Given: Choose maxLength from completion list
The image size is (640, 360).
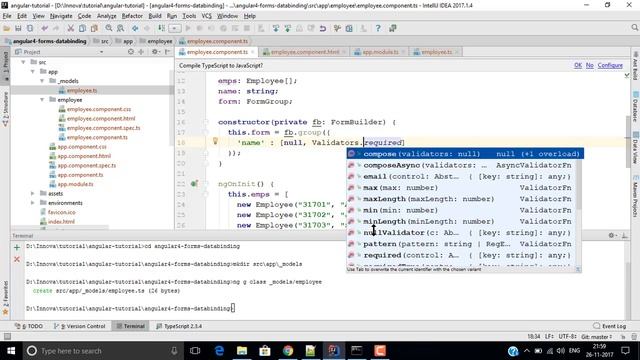Looking at the screenshot, I should point(462,199).
